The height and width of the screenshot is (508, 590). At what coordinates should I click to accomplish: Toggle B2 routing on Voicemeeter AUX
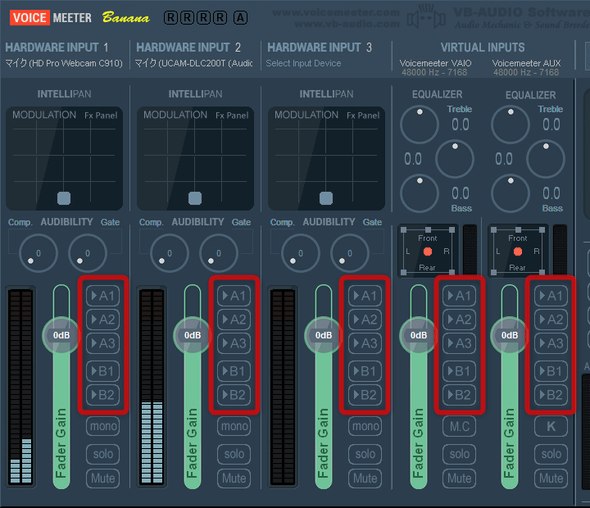click(551, 395)
